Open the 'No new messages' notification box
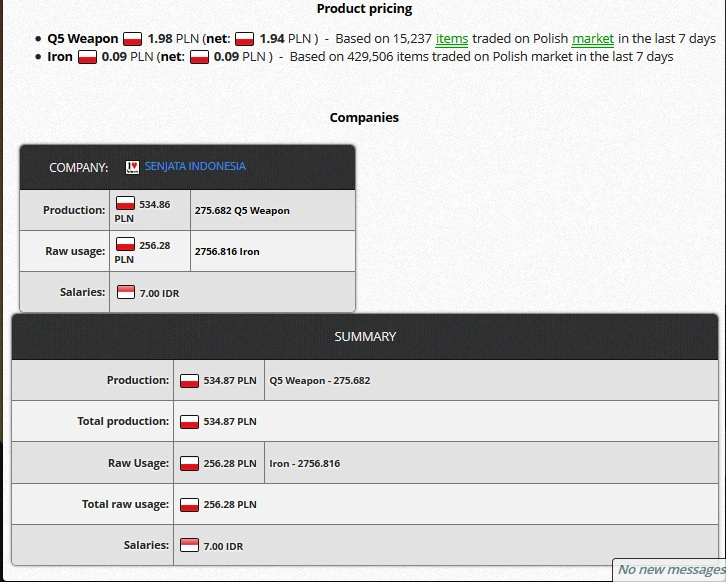The height and width of the screenshot is (582, 726). tap(670, 569)
